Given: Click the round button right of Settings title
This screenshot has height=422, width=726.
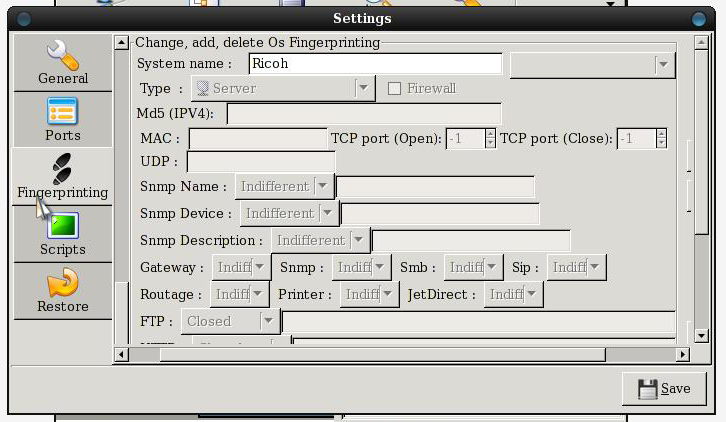Looking at the screenshot, I should [699, 19].
